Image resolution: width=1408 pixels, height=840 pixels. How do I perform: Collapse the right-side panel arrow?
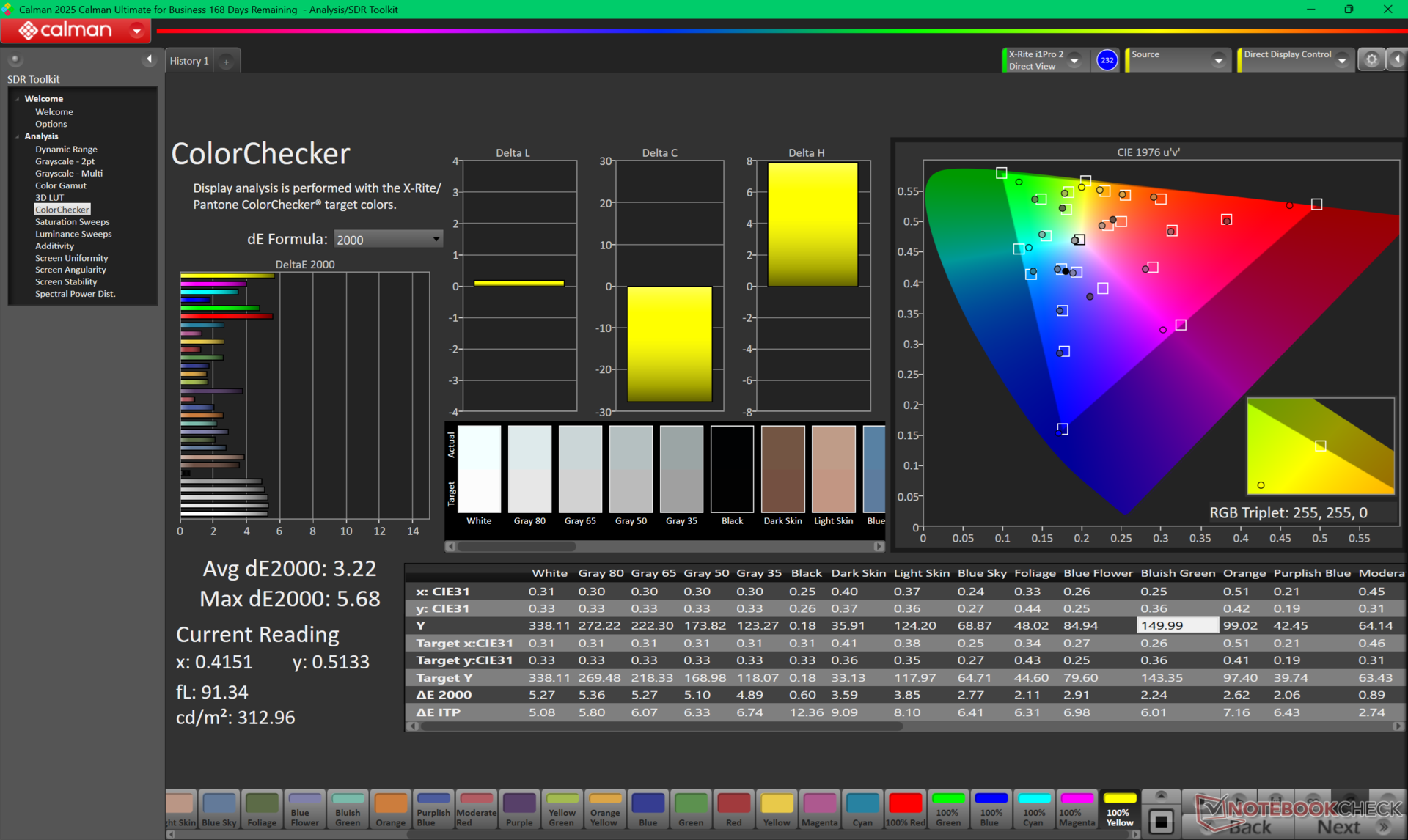coord(1397,60)
